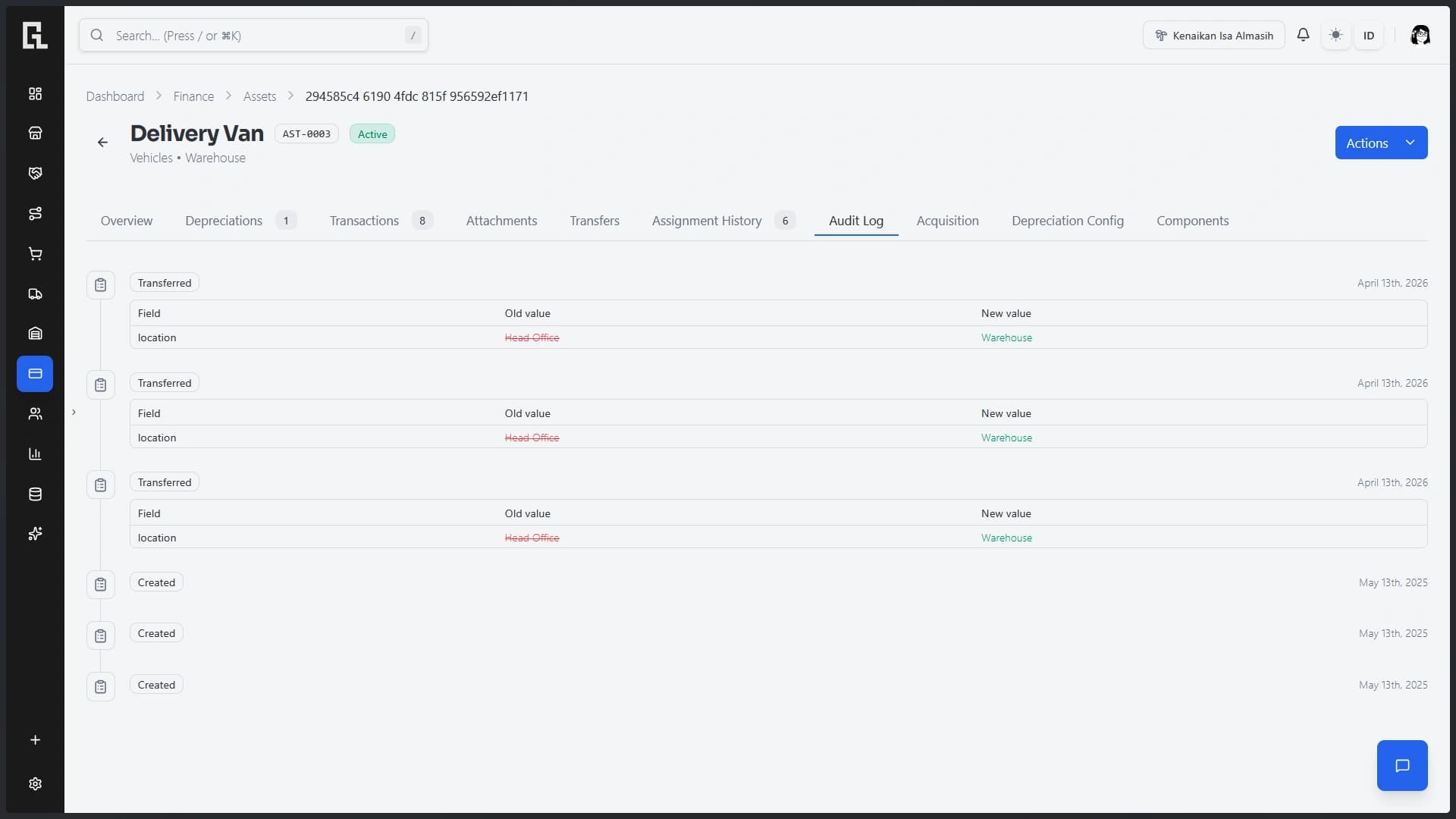Open the shopping cart icon in sidebar
The height and width of the screenshot is (819, 1456).
(35, 254)
